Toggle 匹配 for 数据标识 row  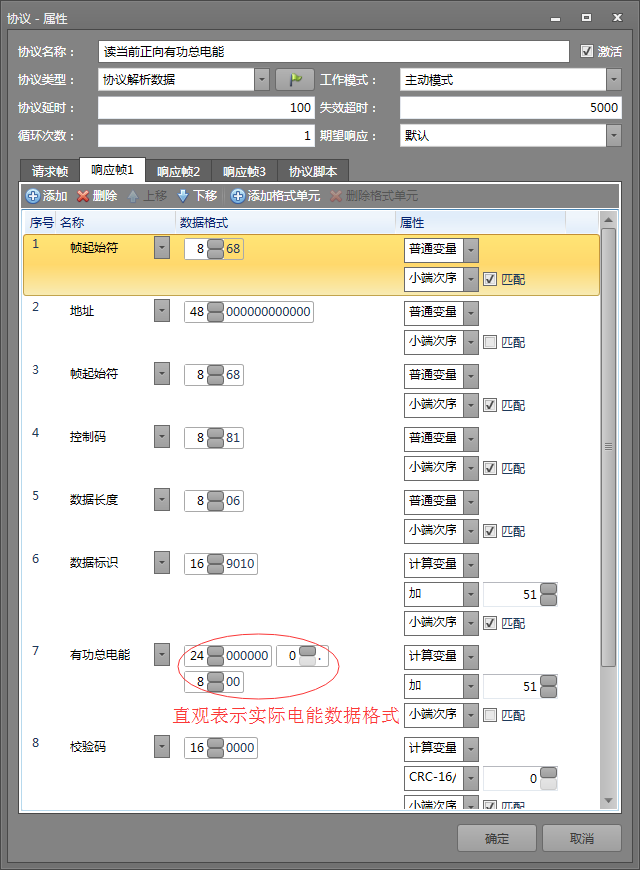[x=490, y=623]
